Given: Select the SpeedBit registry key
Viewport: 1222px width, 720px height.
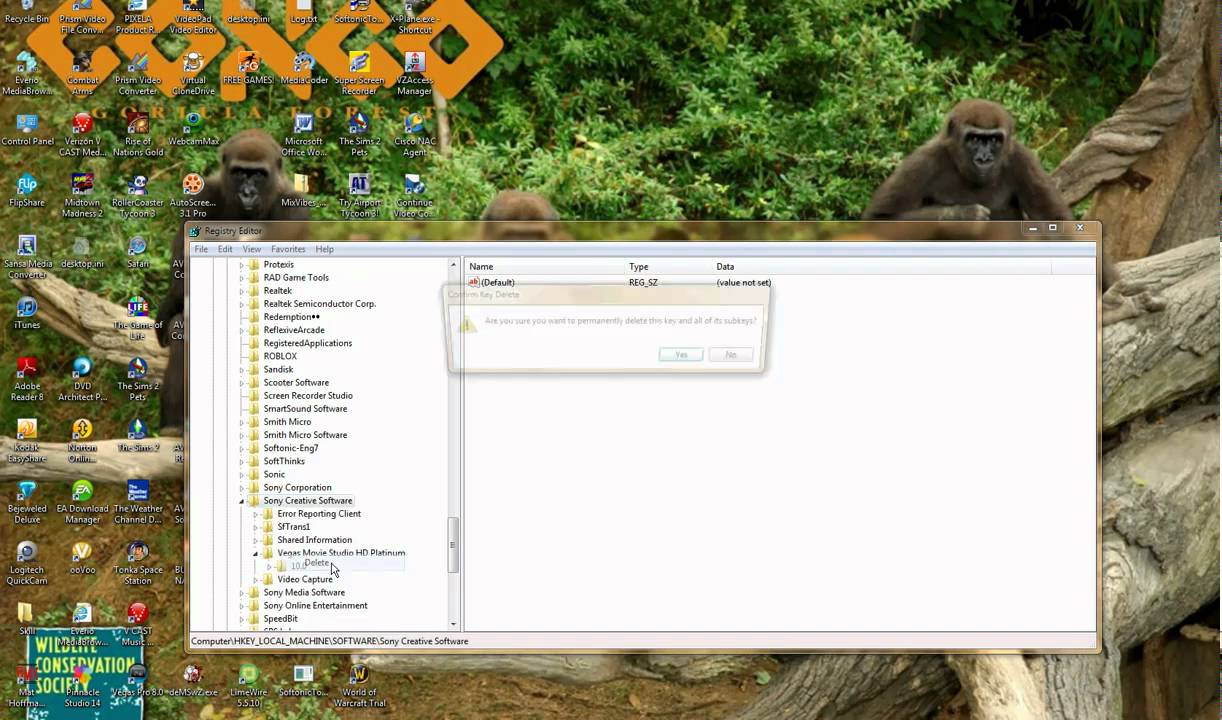Looking at the screenshot, I should pos(280,619).
